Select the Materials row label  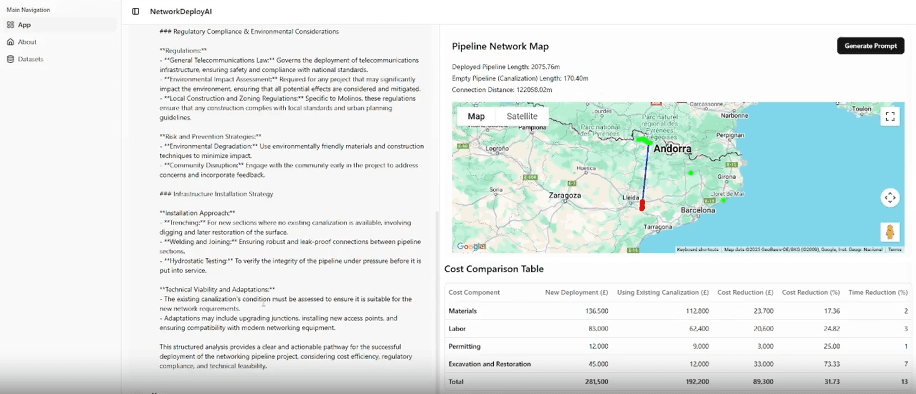pyautogui.click(x=462, y=311)
